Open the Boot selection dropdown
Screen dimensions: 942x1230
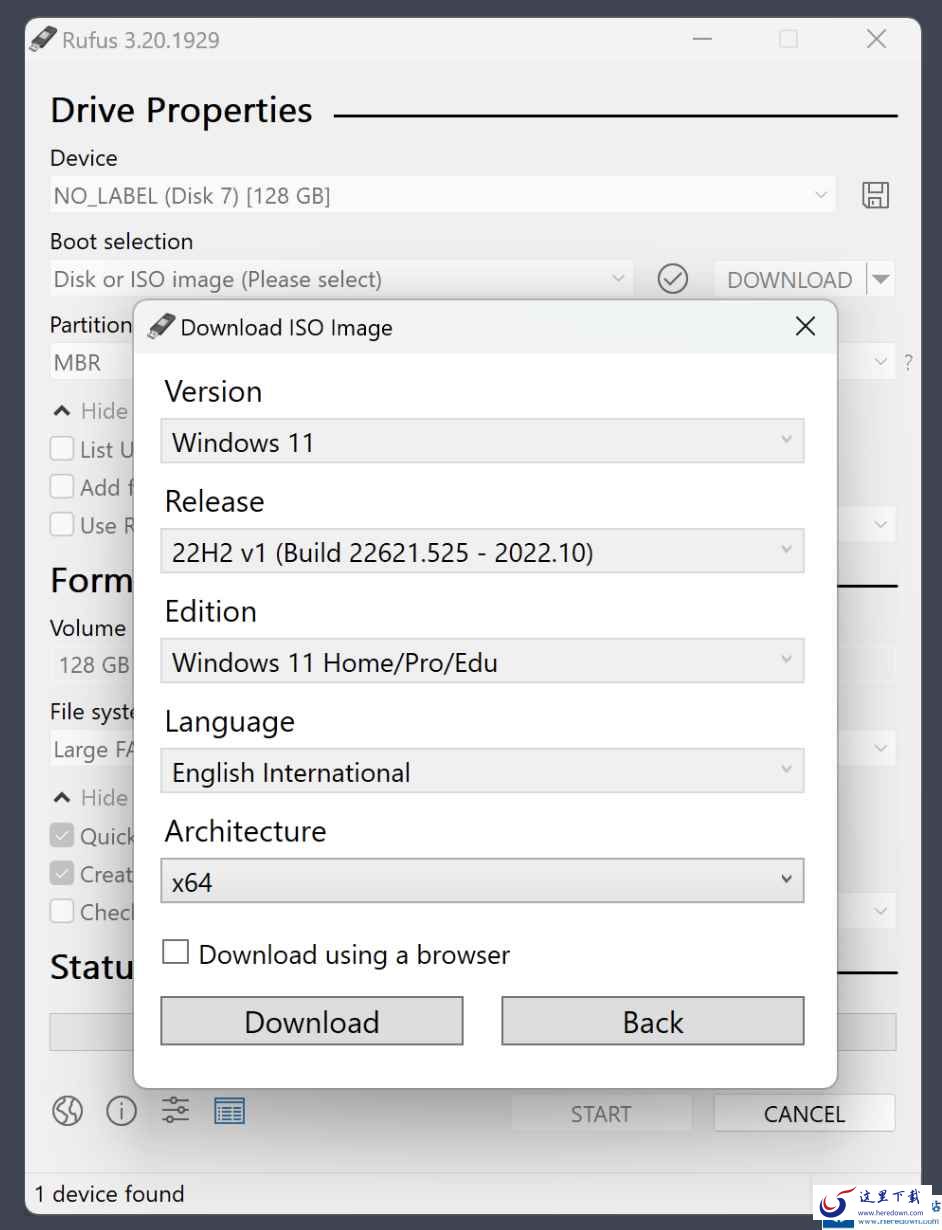[x=341, y=279]
